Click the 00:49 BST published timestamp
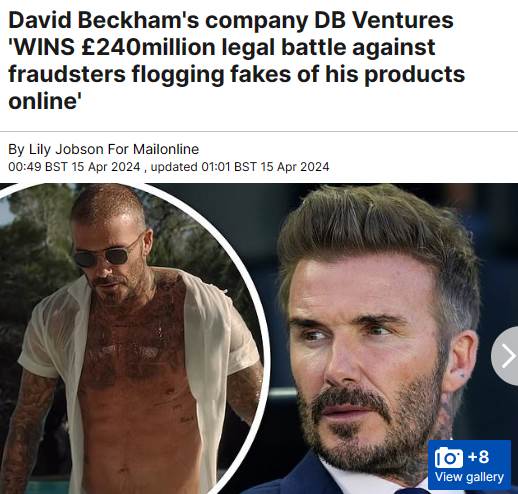 point(74,167)
